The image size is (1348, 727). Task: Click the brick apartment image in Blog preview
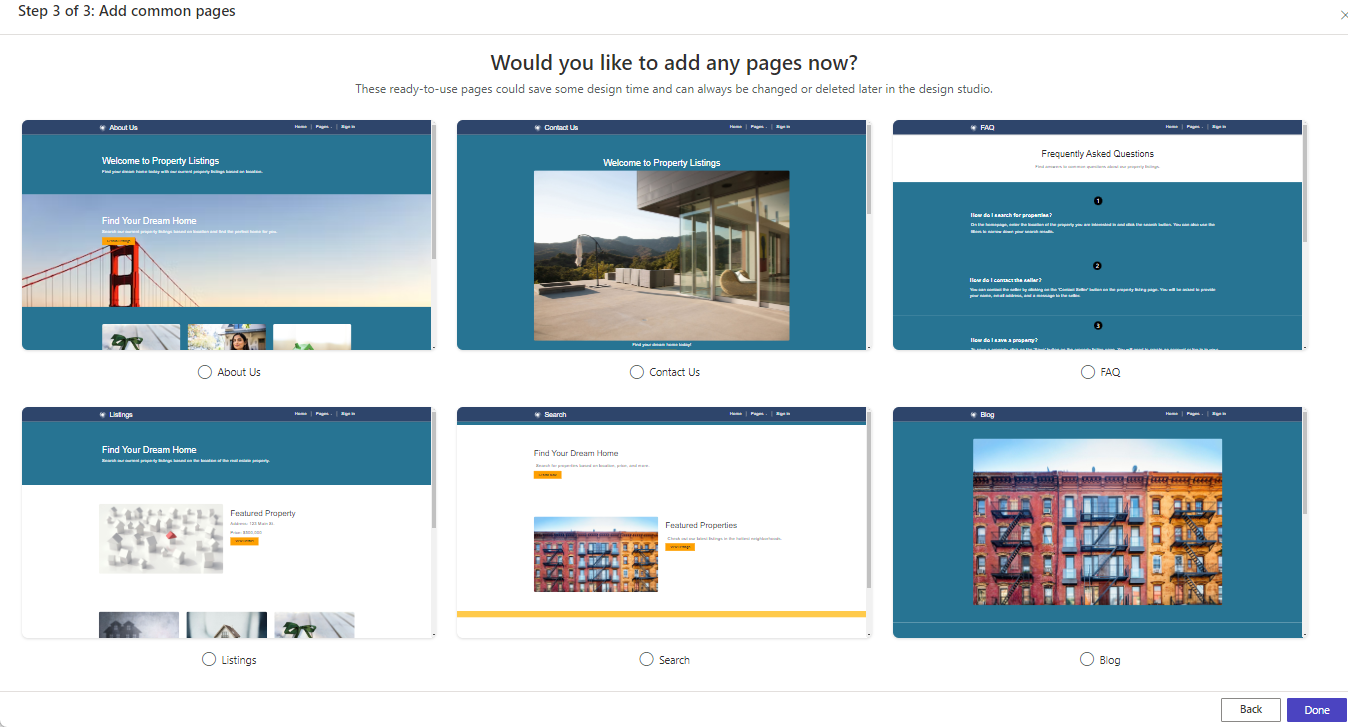pyautogui.click(x=1097, y=522)
